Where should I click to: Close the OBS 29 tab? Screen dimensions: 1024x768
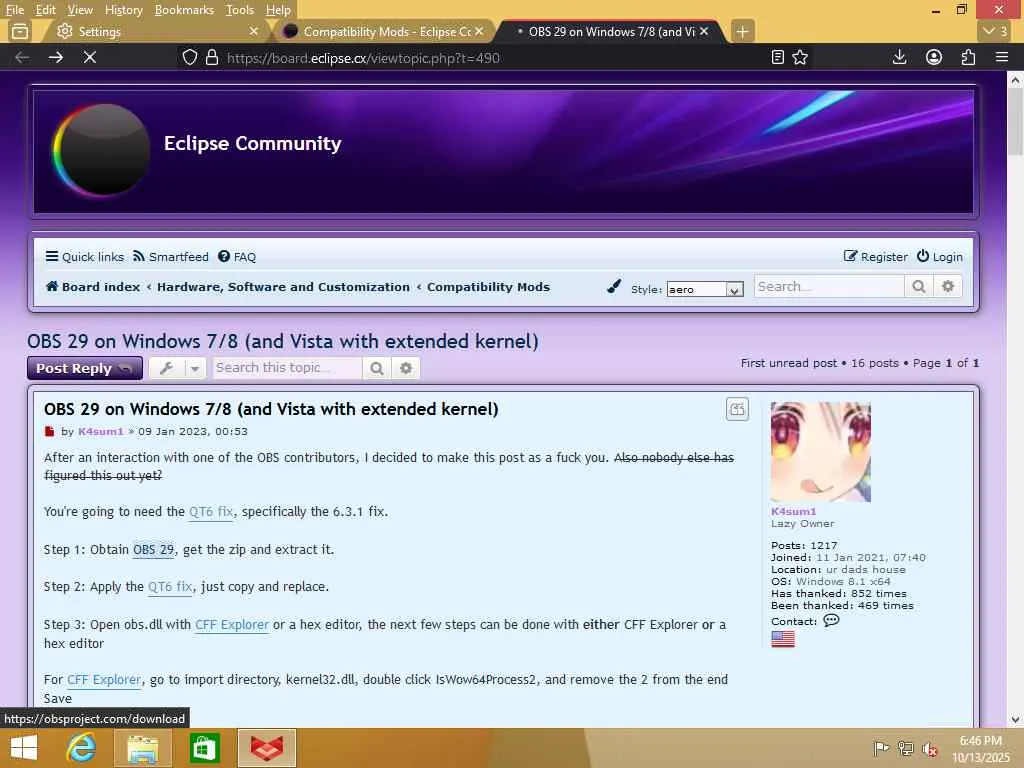click(x=704, y=31)
